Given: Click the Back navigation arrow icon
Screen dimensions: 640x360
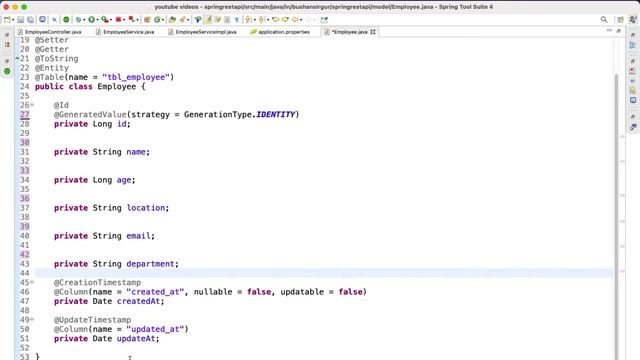Looking at the screenshot, I should pos(296,20).
